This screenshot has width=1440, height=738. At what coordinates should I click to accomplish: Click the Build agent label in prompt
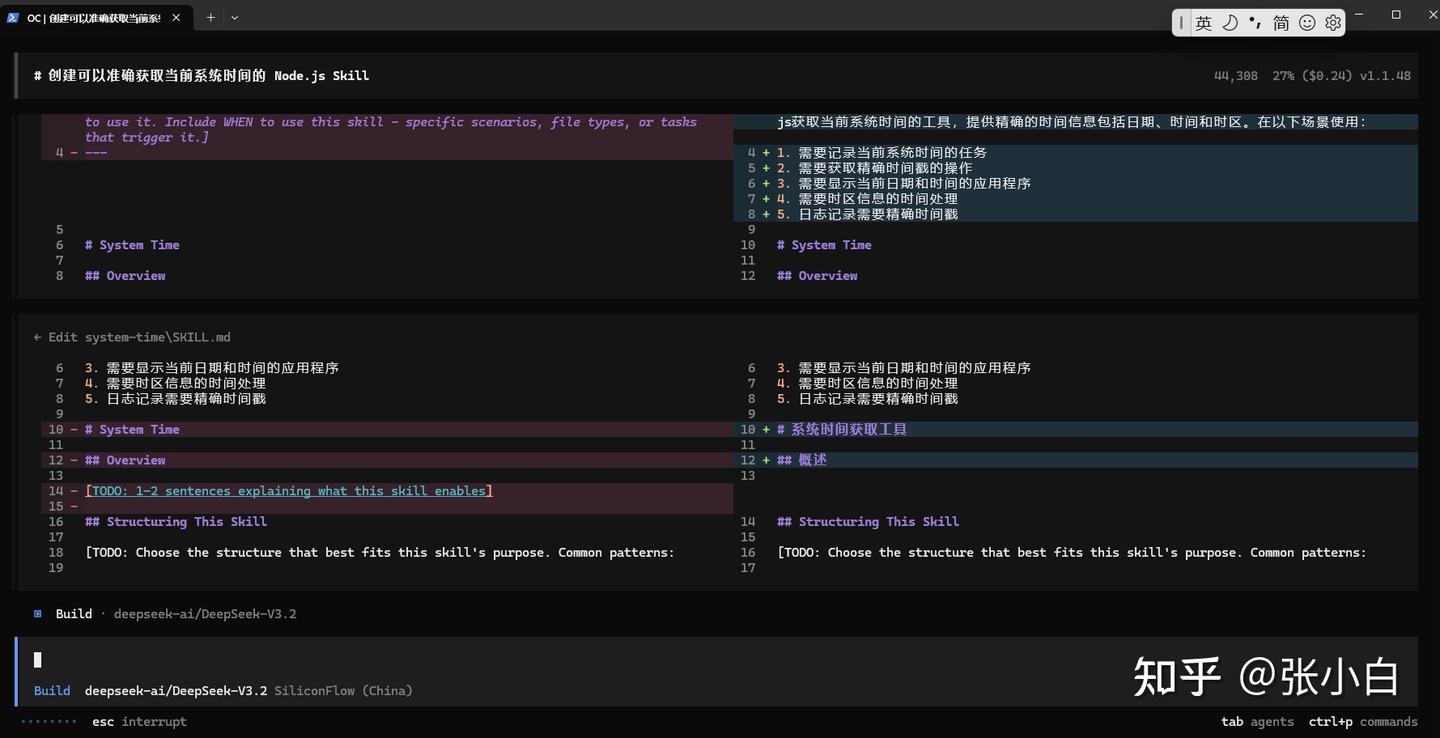pos(52,691)
